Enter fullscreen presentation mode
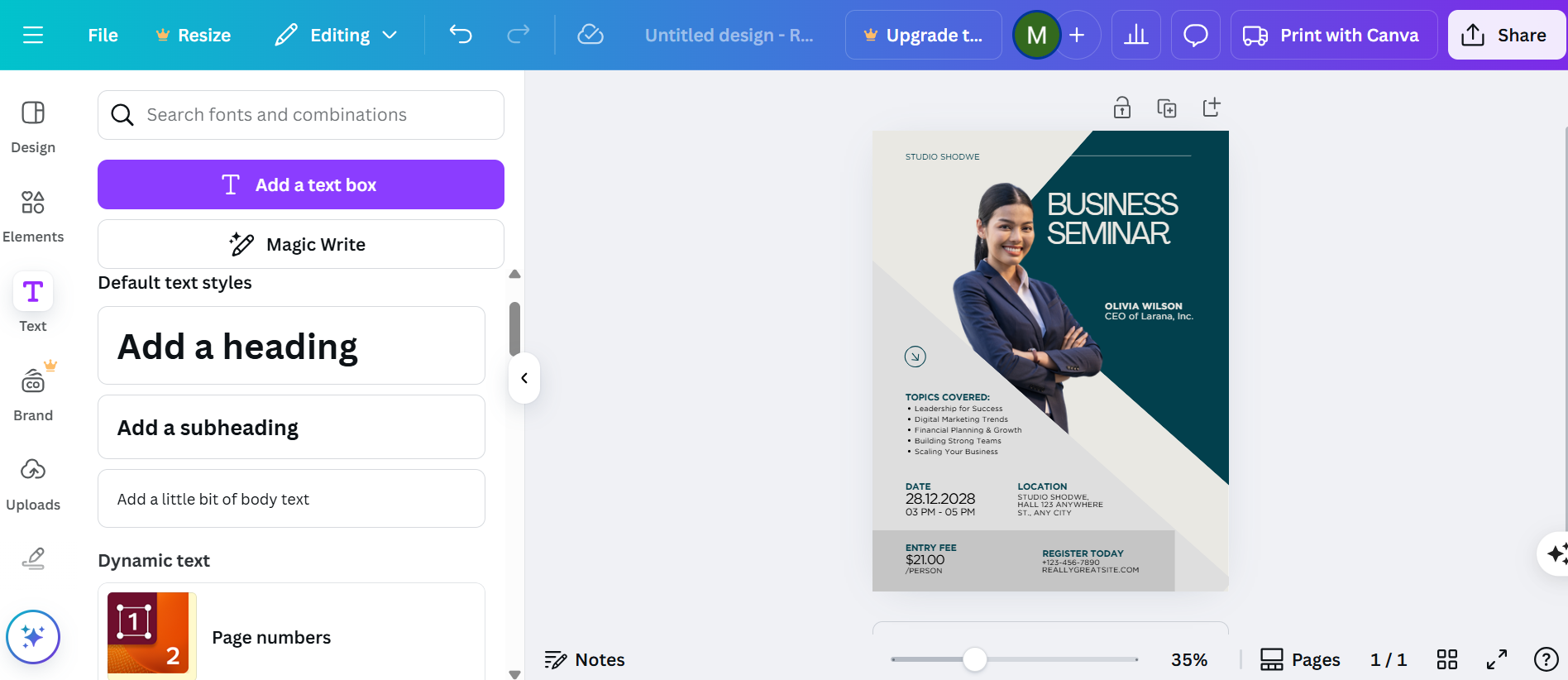 coord(1496,659)
